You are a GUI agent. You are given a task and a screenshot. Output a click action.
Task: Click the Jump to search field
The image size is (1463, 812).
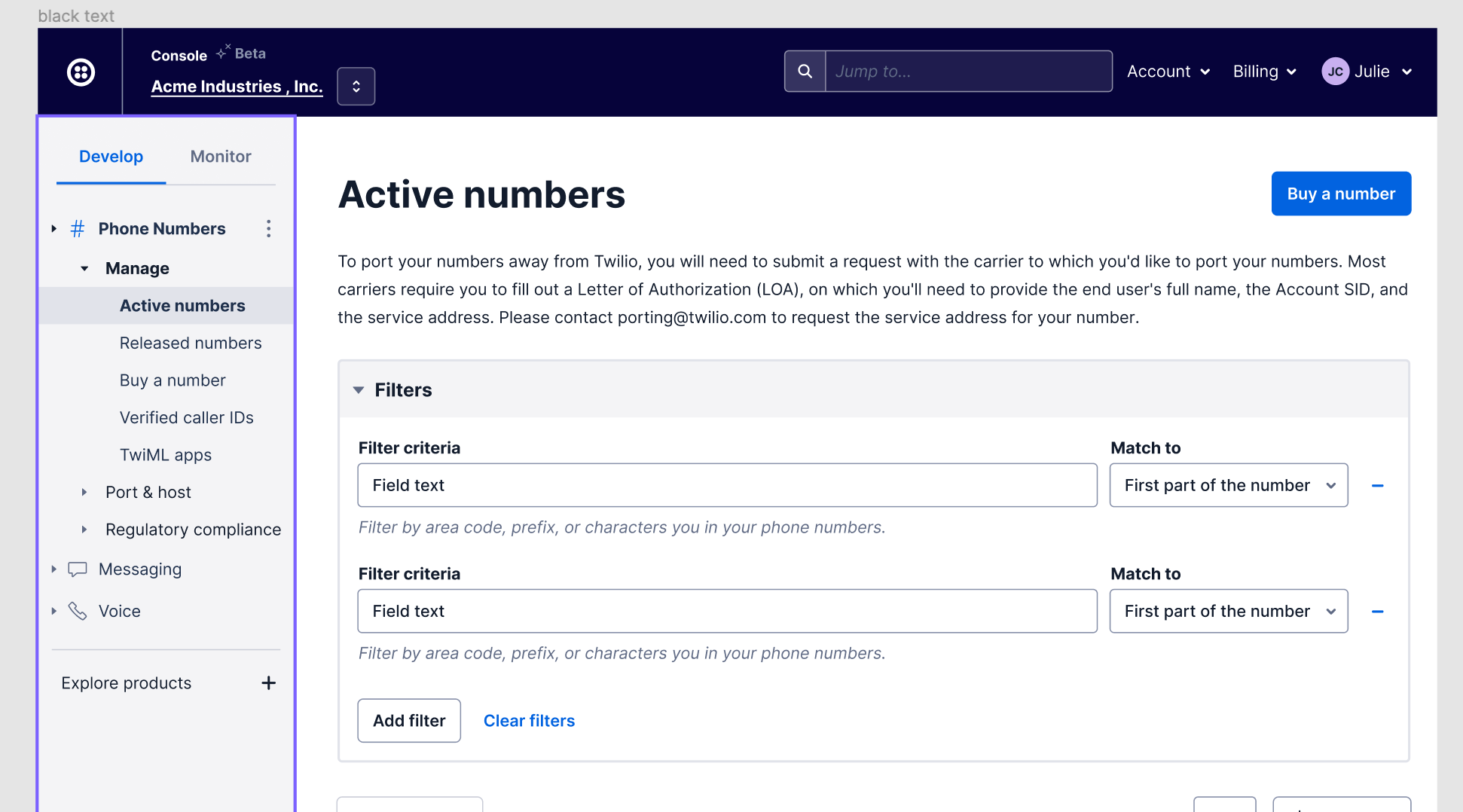[968, 72]
